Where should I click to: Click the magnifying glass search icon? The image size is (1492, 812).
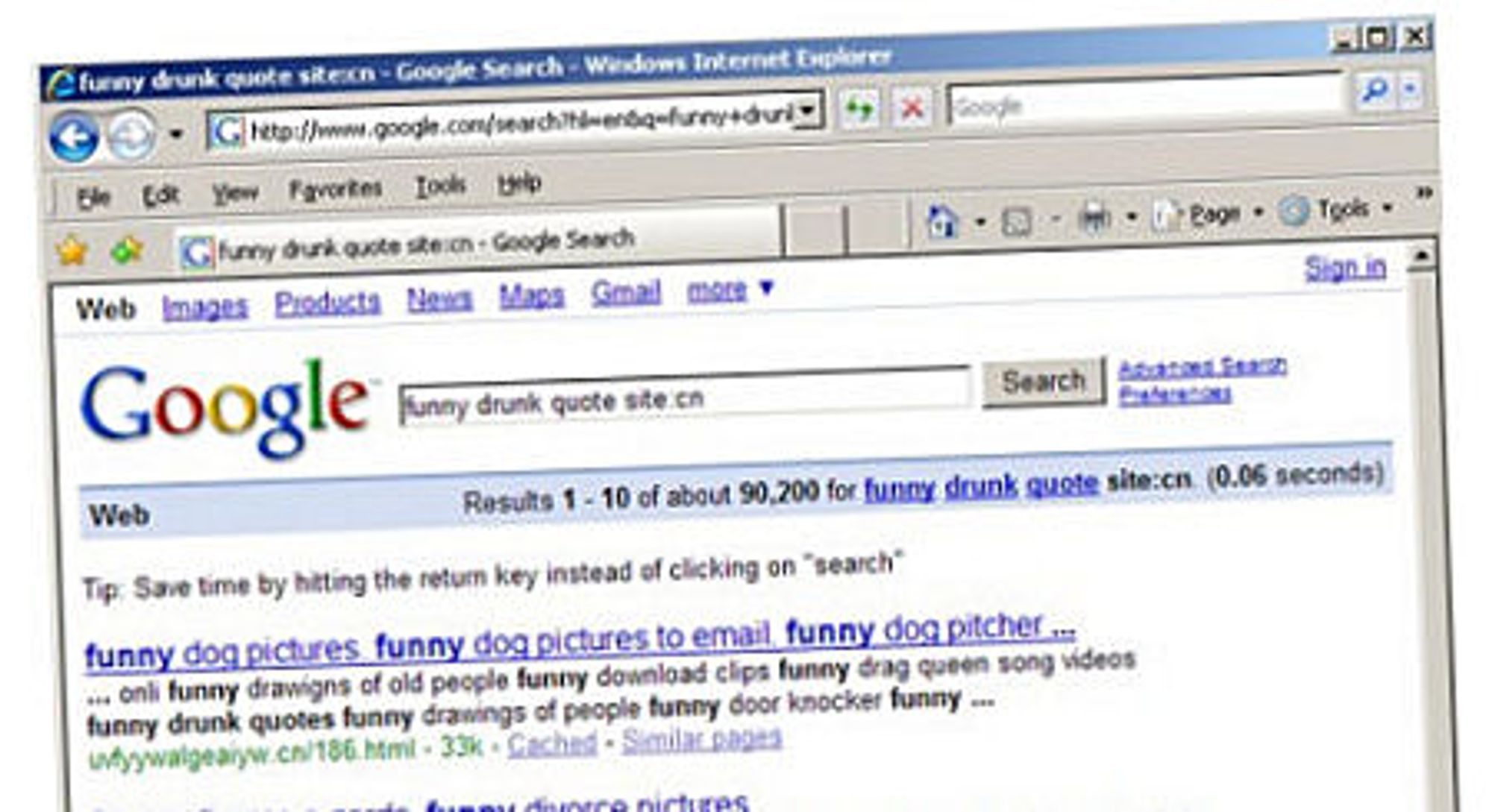point(1373,90)
